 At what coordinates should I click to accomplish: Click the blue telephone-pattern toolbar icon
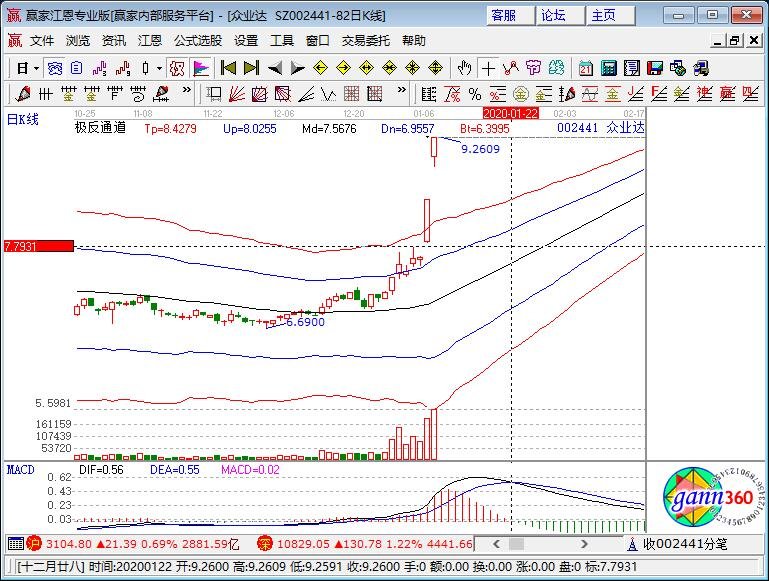54,69
